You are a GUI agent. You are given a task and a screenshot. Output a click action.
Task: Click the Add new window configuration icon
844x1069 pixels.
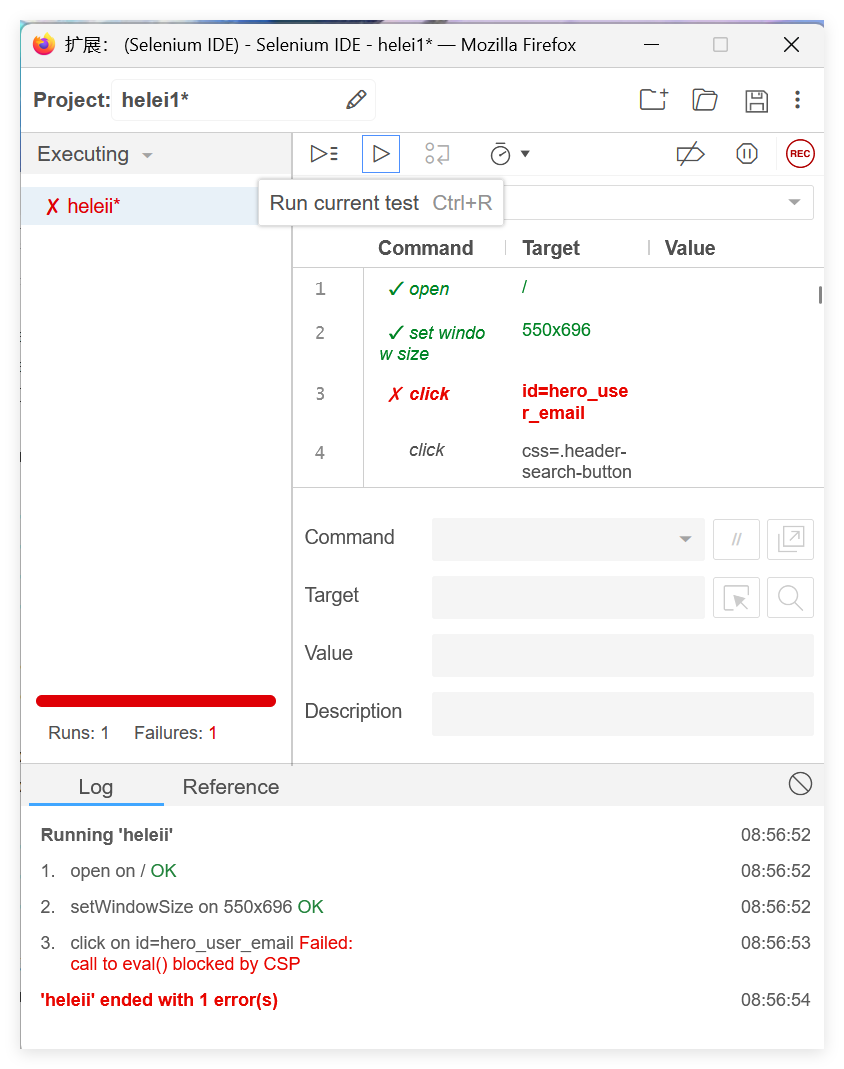click(x=790, y=539)
